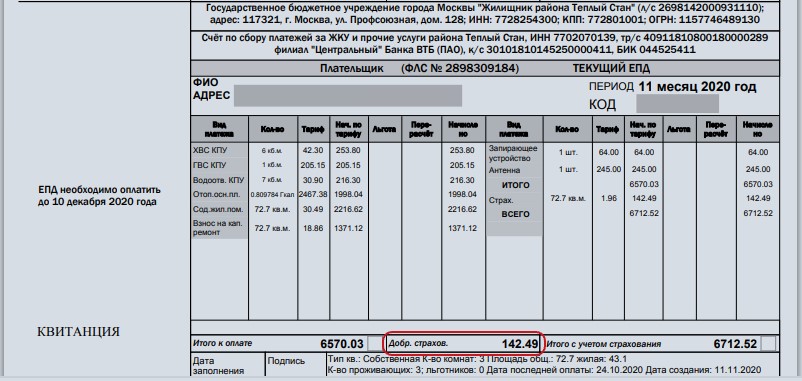This screenshot has width=802, height=381.
Task: Click the ИТОГО row label
Action: tap(515, 185)
